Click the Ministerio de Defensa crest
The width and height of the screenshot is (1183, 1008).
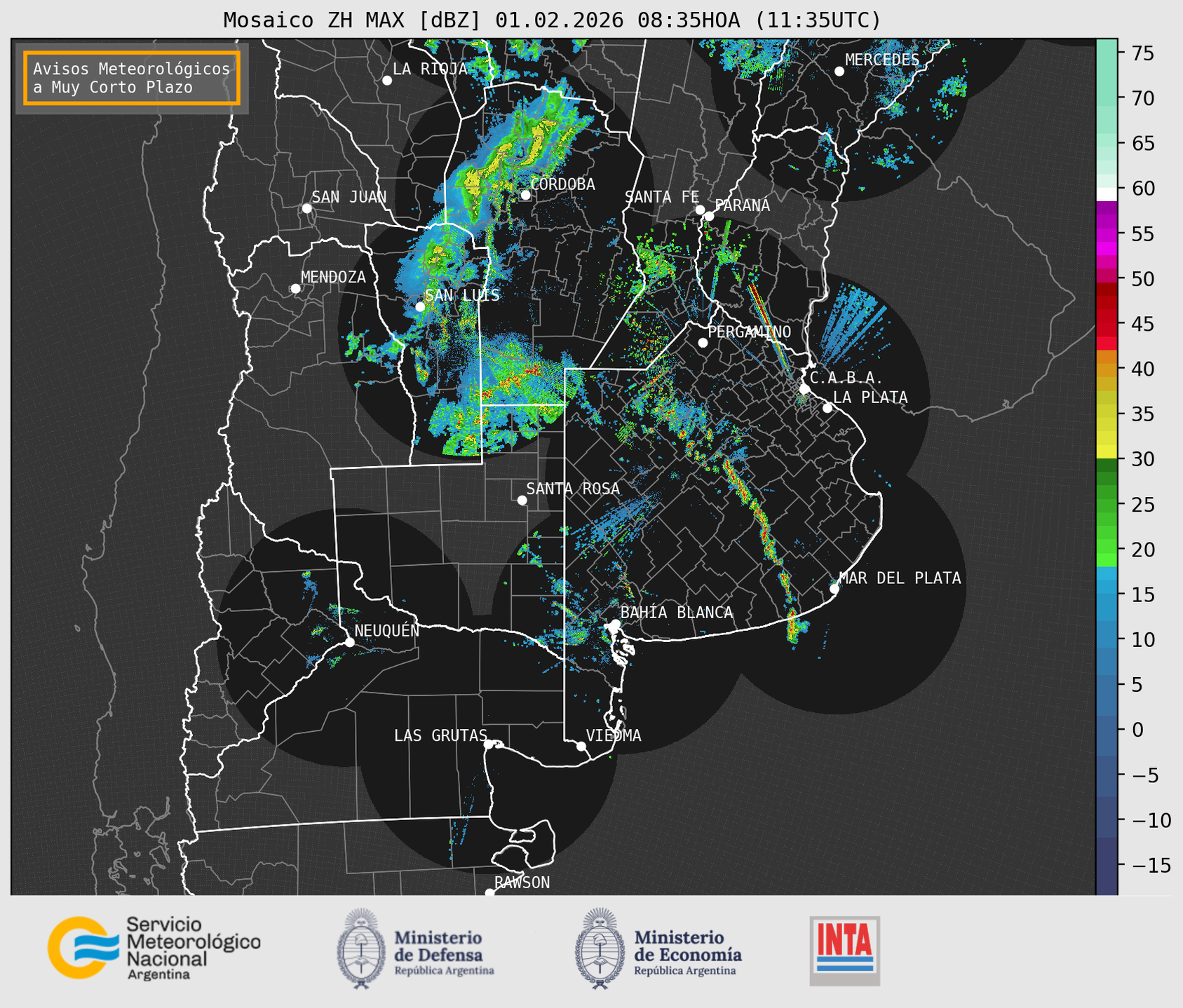361,948
